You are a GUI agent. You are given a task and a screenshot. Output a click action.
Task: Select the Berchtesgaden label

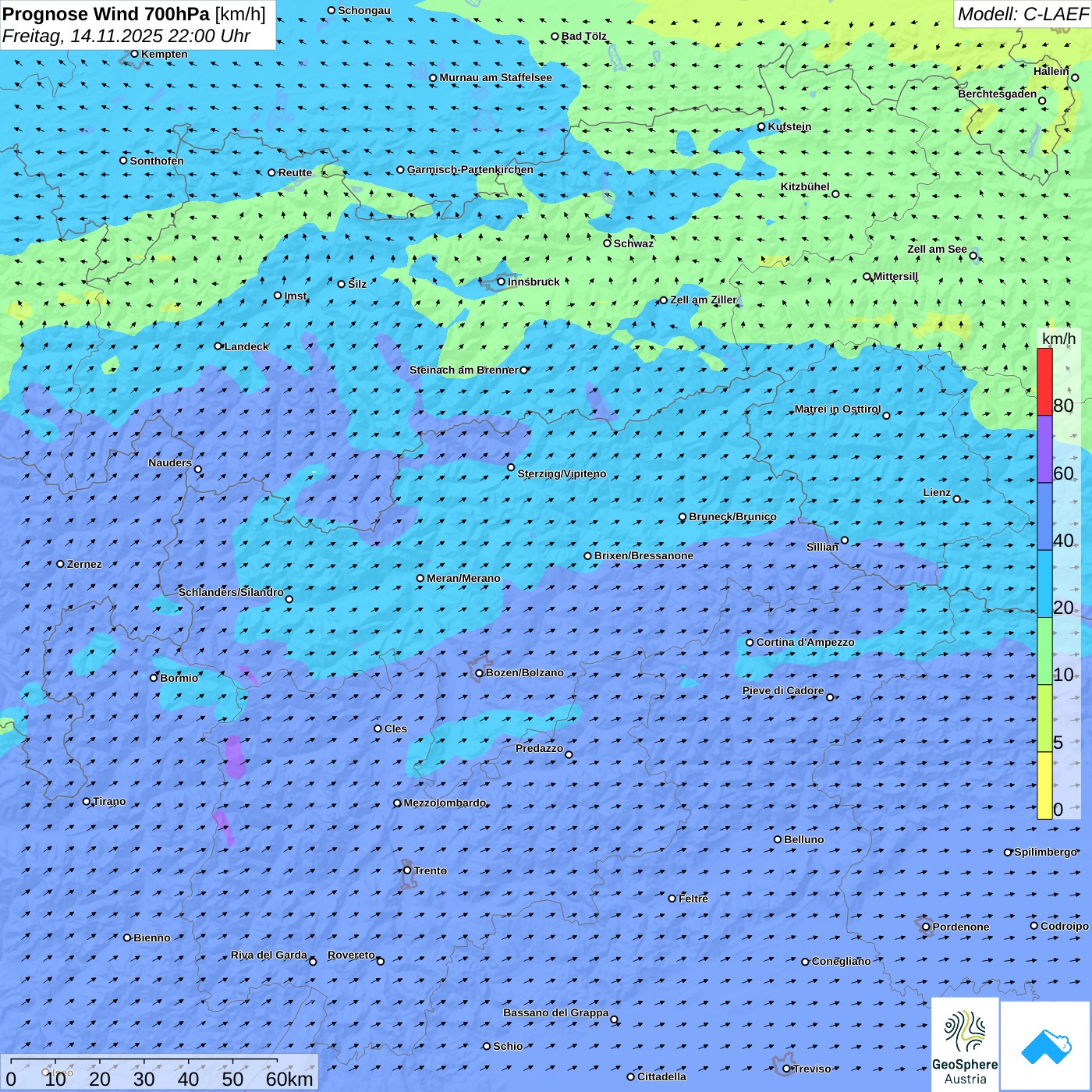pos(998,94)
